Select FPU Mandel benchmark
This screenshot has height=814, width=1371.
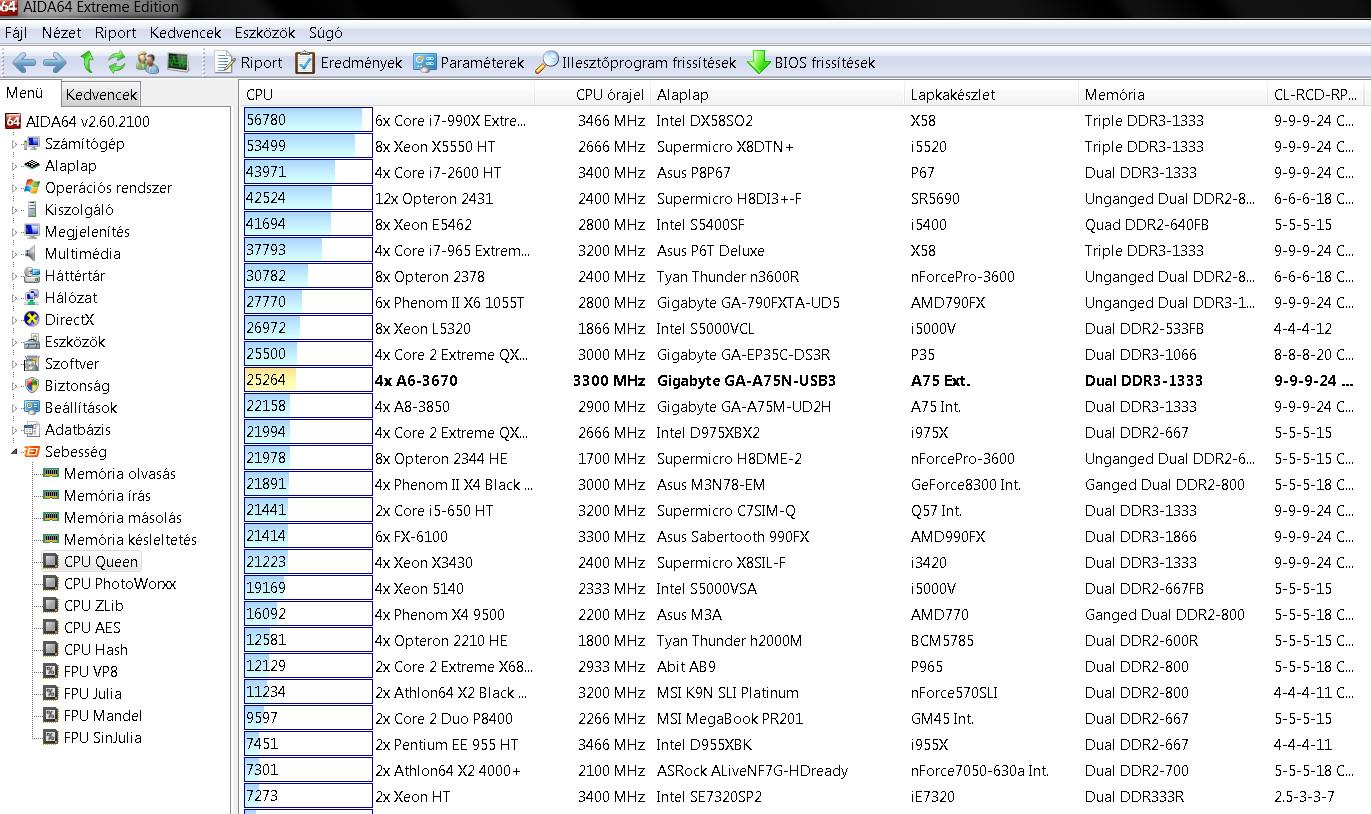click(103, 716)
